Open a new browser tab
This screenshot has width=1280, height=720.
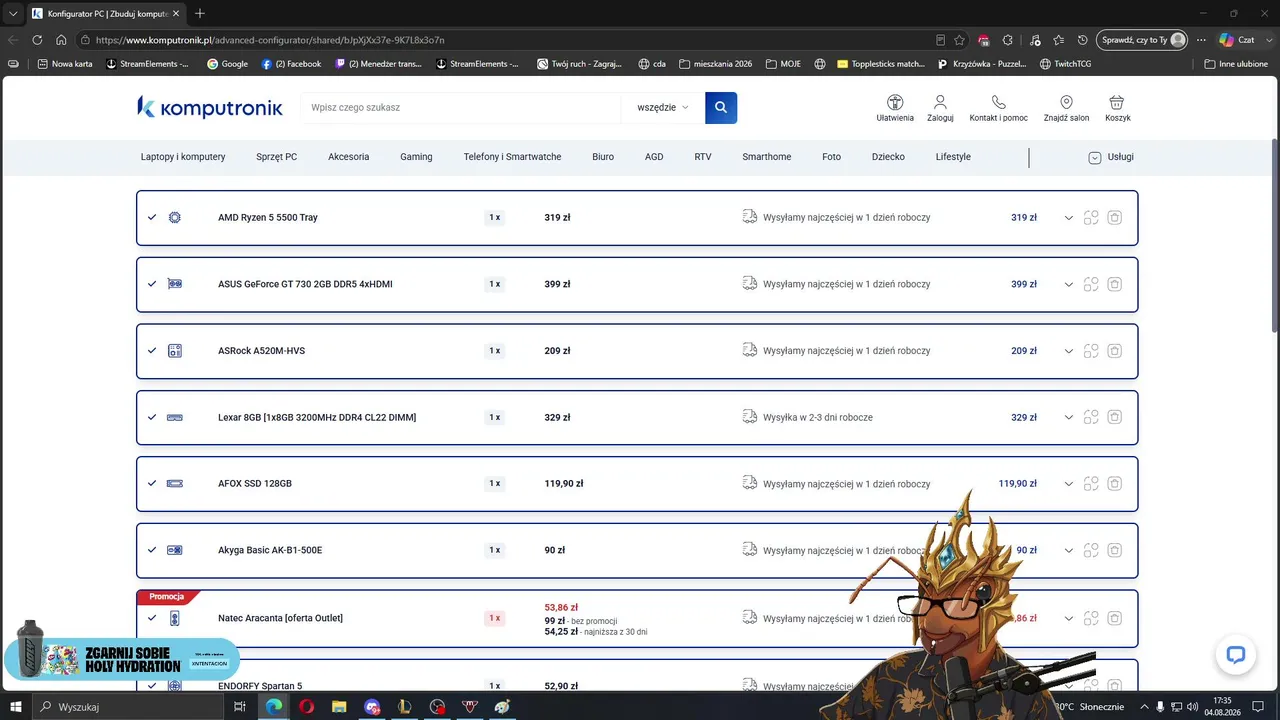[x=200, y=13]
